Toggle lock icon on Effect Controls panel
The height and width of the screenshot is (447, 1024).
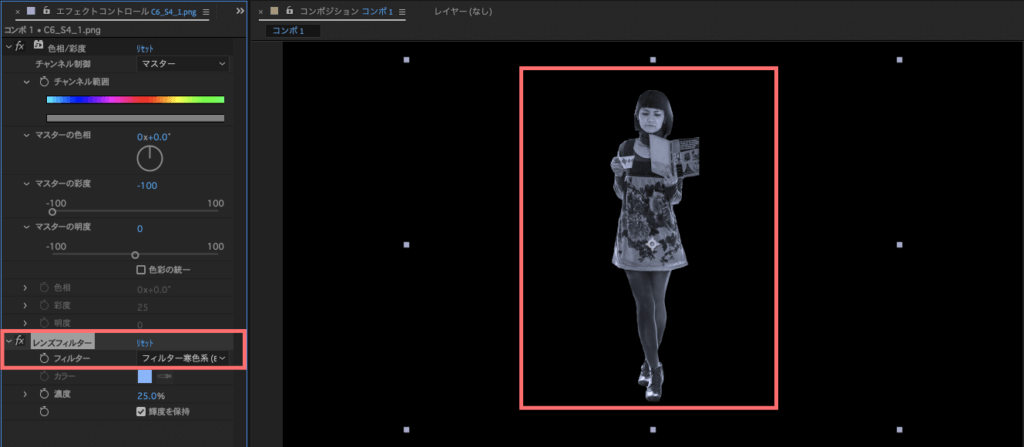pyautogui.click(x=46, y=11)
